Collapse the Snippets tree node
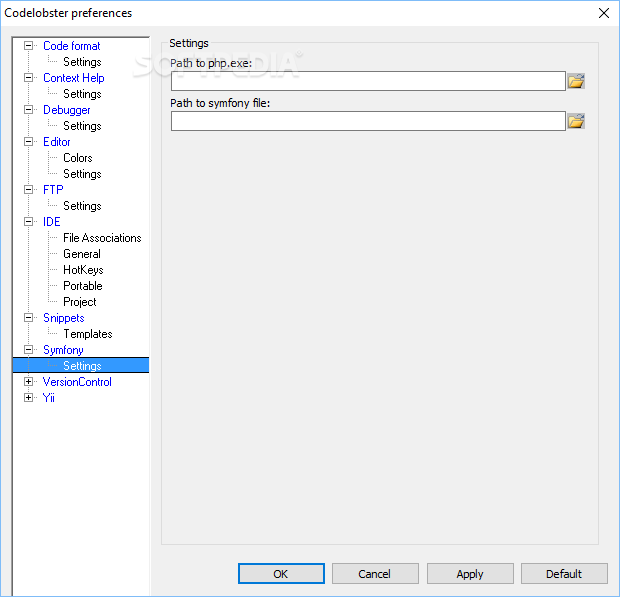Image resolution: width=620 pixels, height=597 pixels. click(x=28, y=317)
